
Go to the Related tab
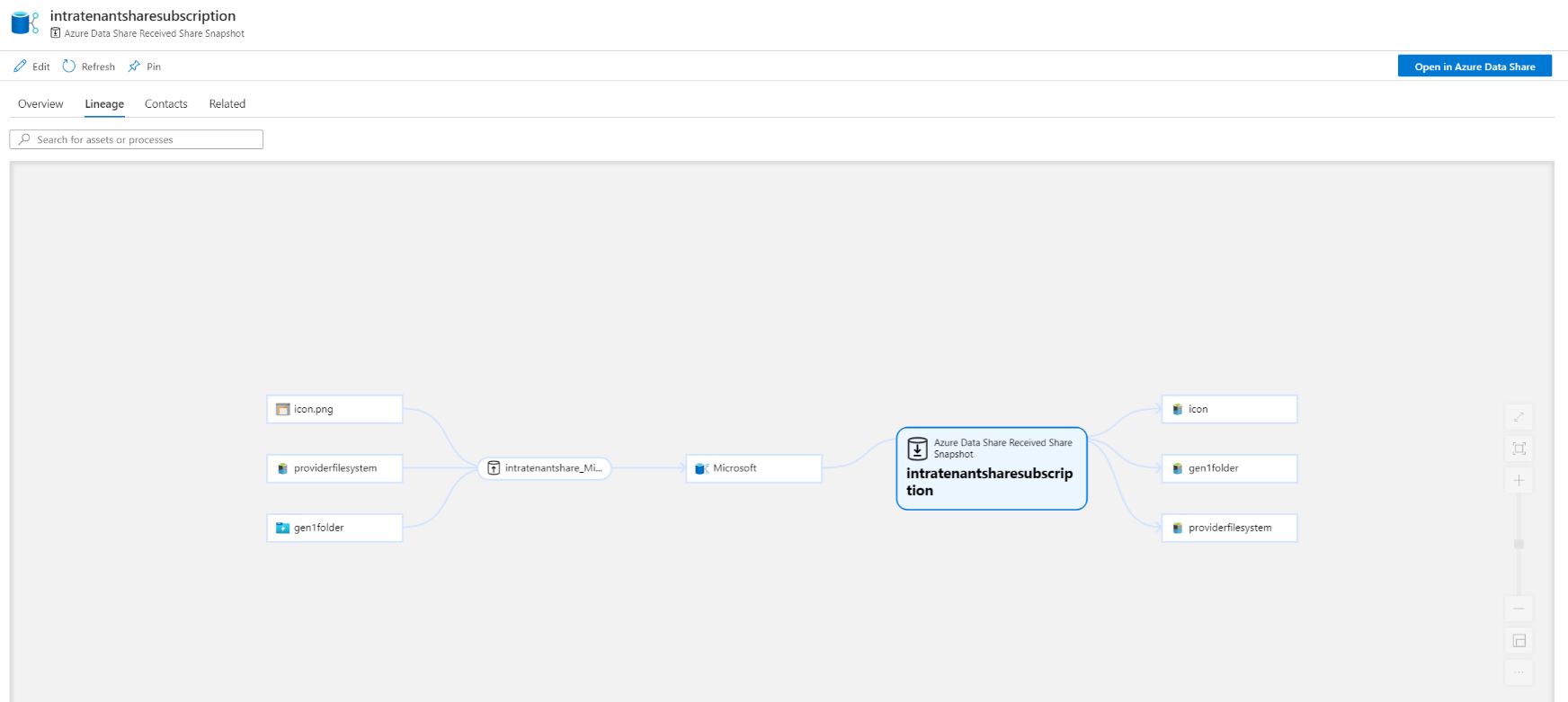(227, 104)
